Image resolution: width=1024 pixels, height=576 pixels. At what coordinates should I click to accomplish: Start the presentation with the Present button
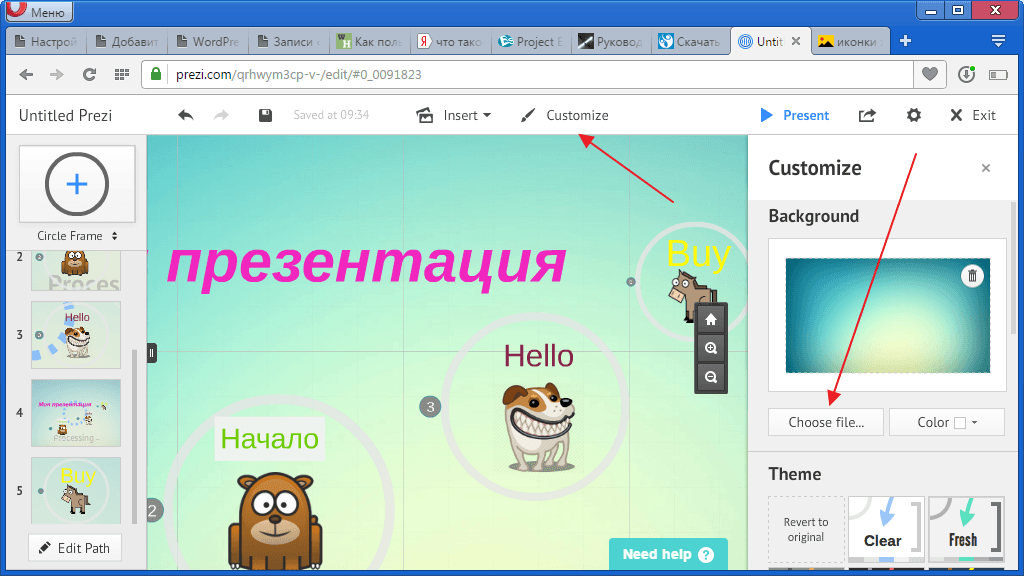(x=795, y=115)
